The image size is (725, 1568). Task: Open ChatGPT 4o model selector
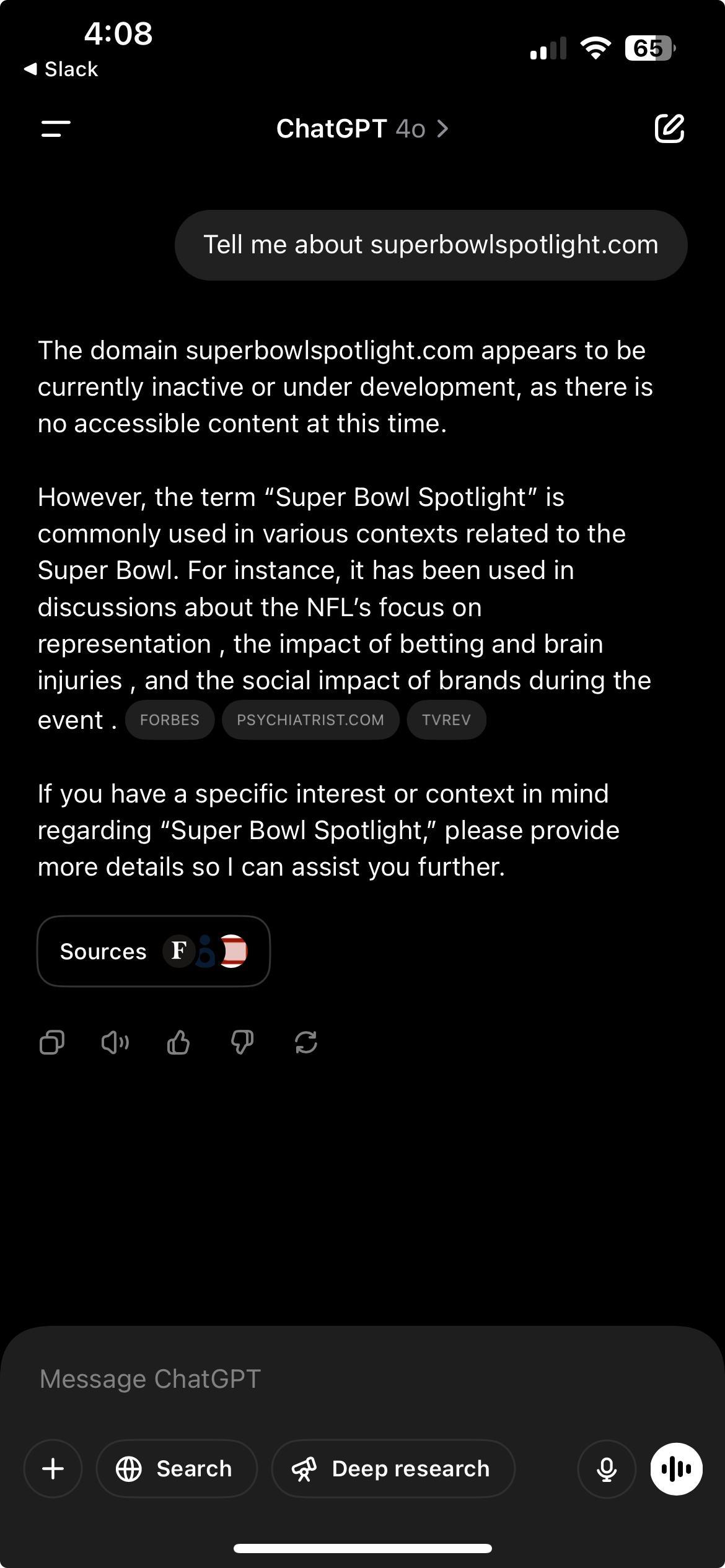pyautogui.click(x=362, y=129)
